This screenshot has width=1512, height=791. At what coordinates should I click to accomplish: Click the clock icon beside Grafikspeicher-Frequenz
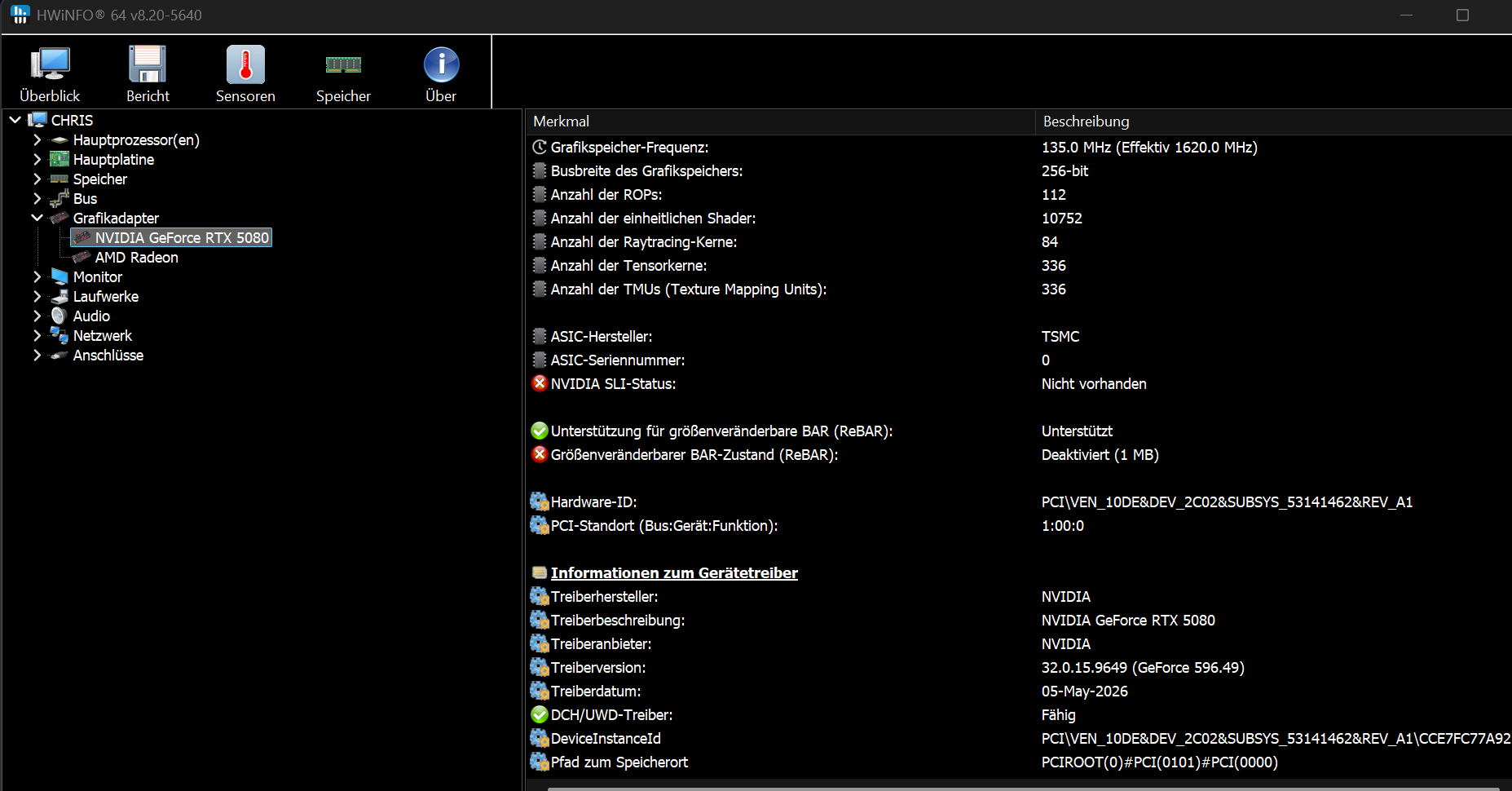click(540, 147)
